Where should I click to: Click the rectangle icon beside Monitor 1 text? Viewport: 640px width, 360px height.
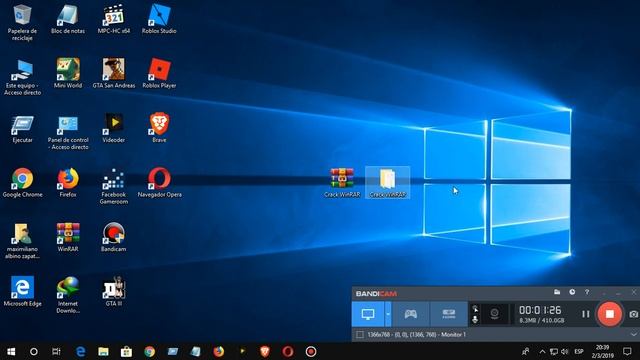click(x=360, y=334)
